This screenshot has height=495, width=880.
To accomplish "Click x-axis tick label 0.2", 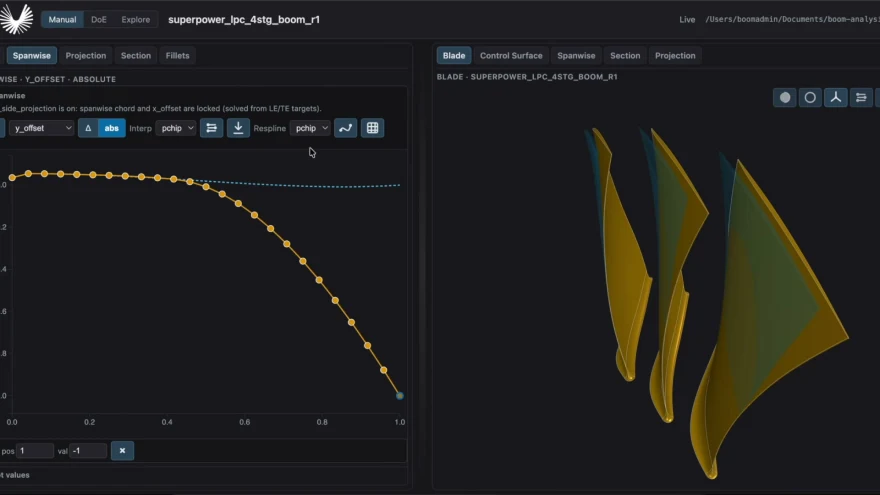I will coord(89,422).
